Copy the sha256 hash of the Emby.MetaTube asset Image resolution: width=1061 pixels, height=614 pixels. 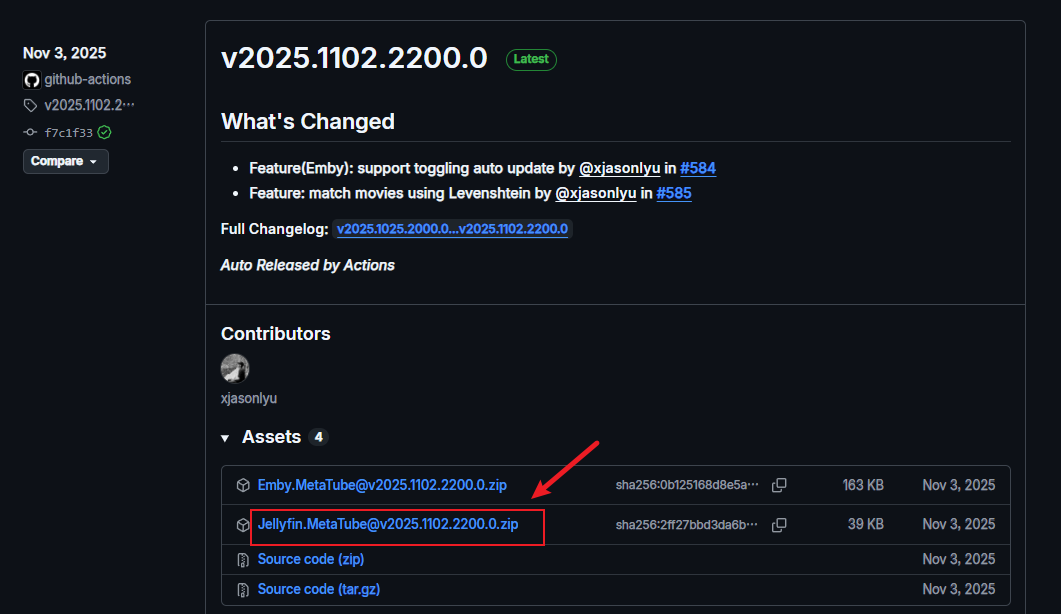(x=780, y=485)
